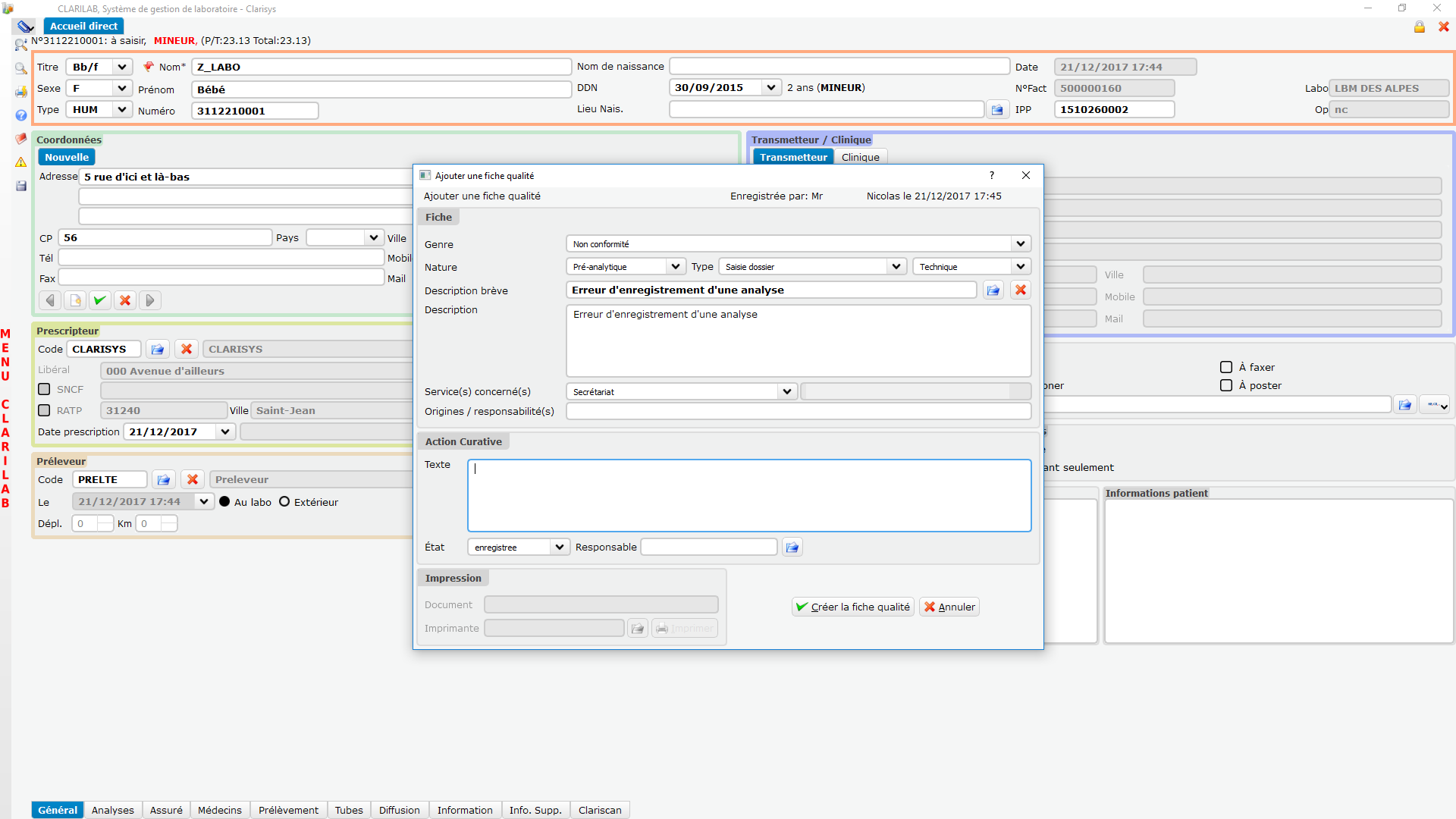
Task: Open help with the blue question icon
Action: (x=21, y=115)
